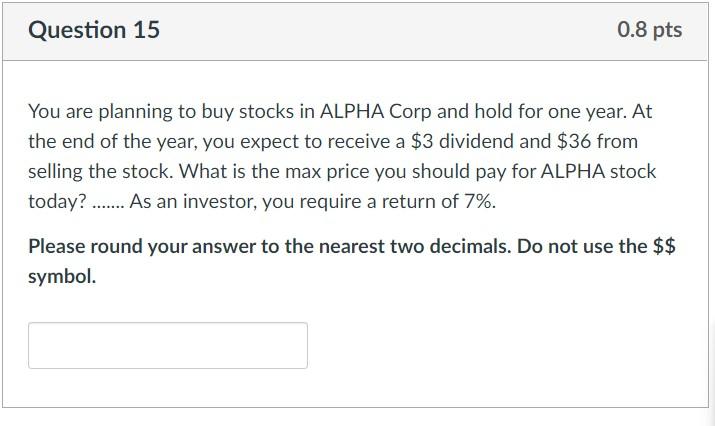Click the 7% required return value
The width and height of the screenshot is (715, 426).
coord(480,201)
